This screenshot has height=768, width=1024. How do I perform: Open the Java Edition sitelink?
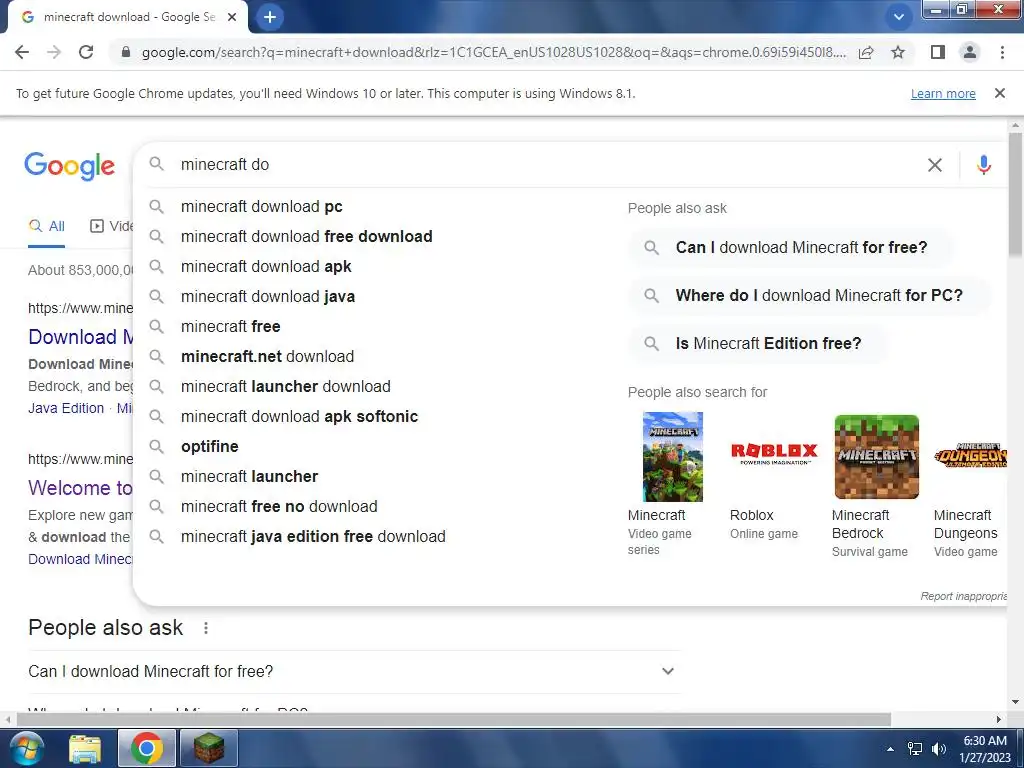tap(66, 408)
